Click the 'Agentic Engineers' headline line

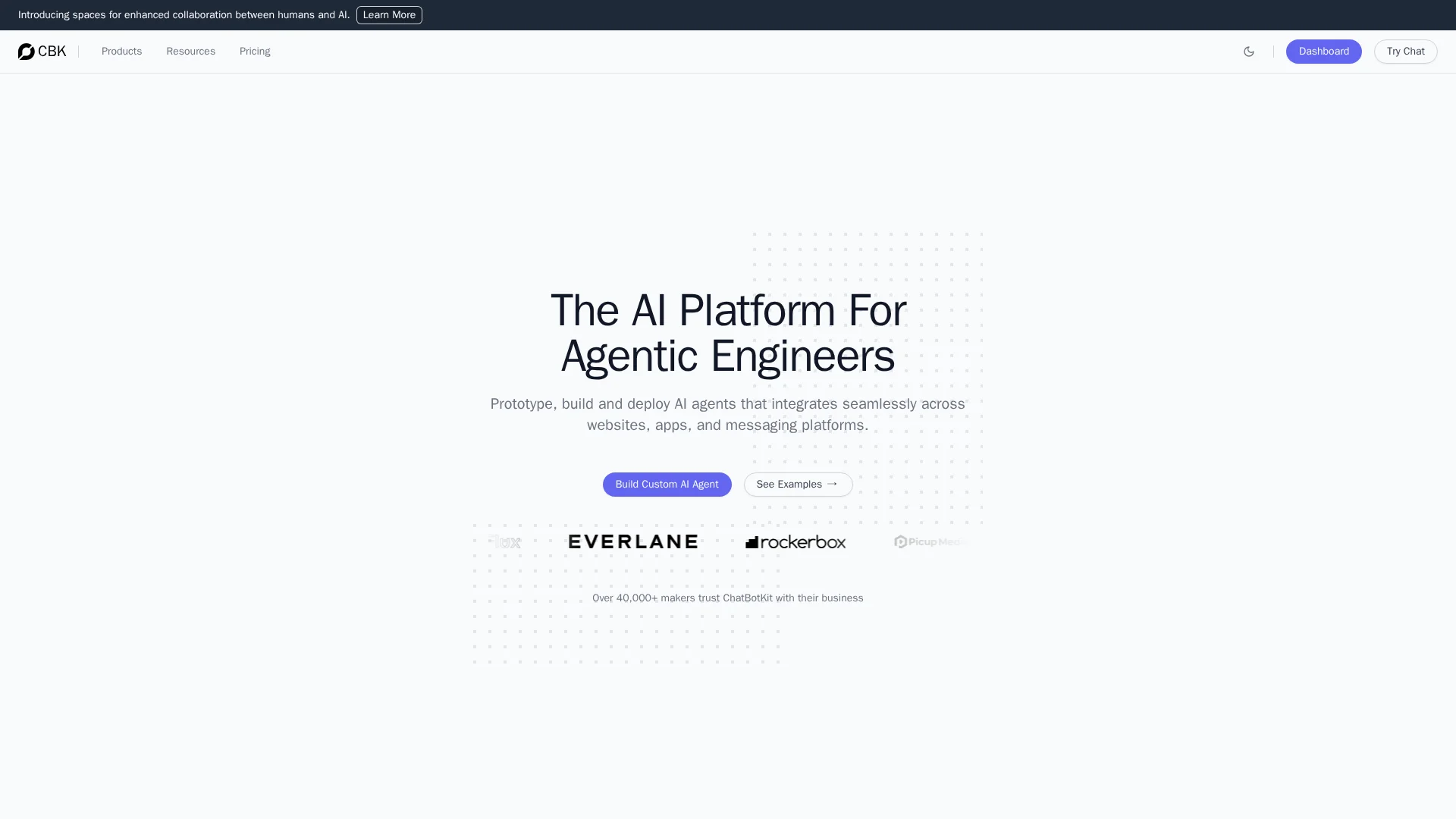[x=728, y=356]
